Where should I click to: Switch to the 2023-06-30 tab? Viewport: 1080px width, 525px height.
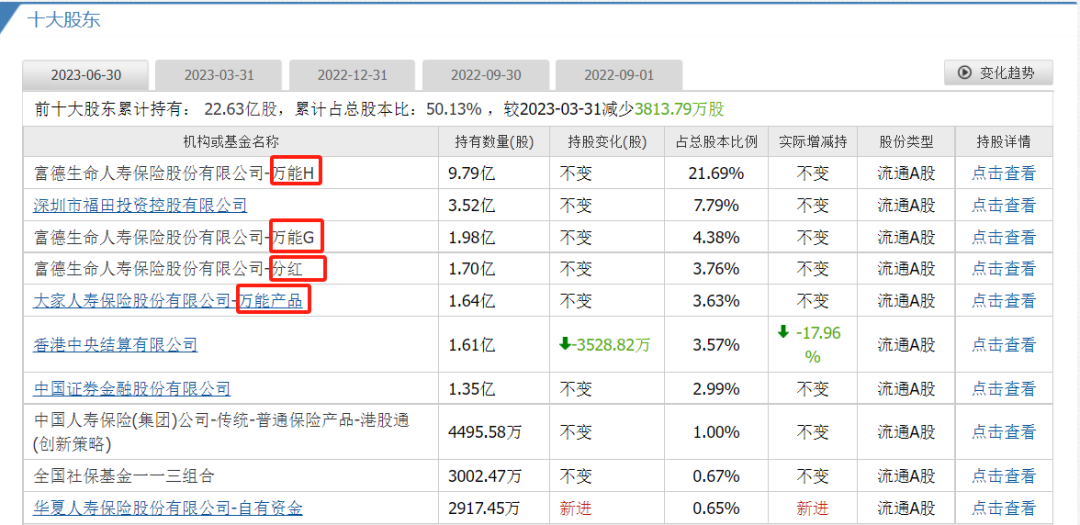click(85, 75)
